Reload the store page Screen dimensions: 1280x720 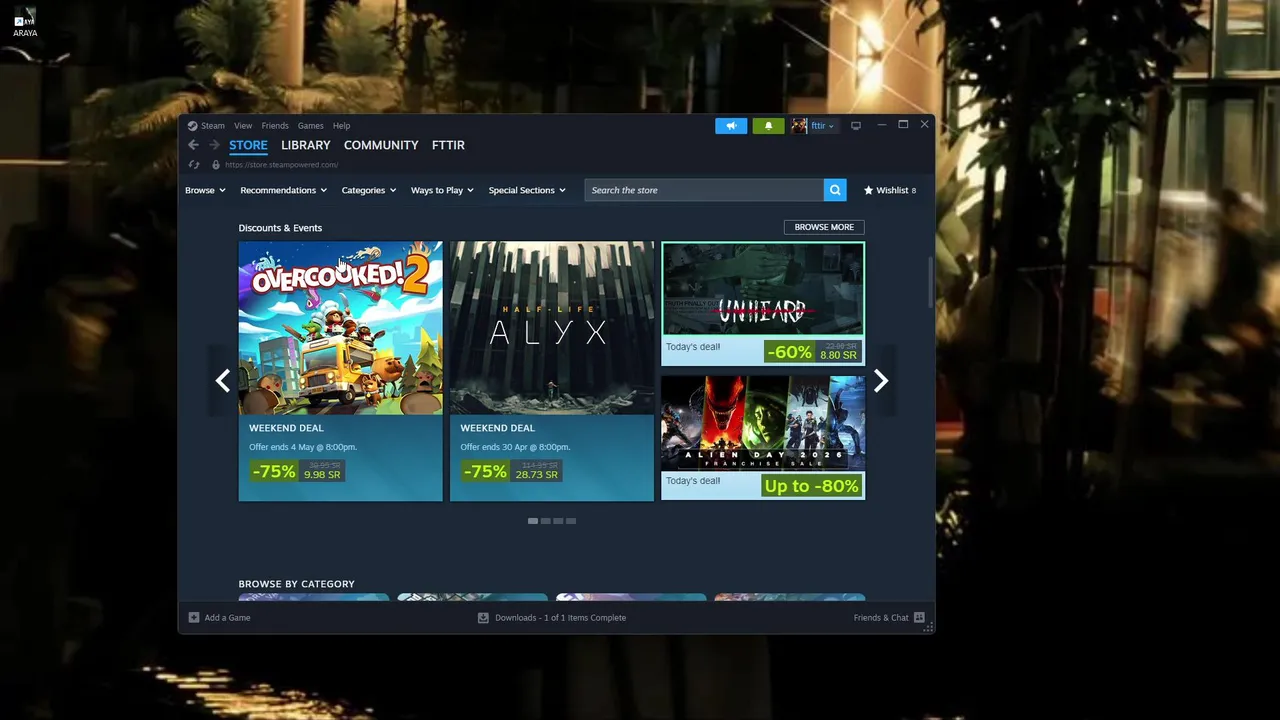tap(194, 165)
